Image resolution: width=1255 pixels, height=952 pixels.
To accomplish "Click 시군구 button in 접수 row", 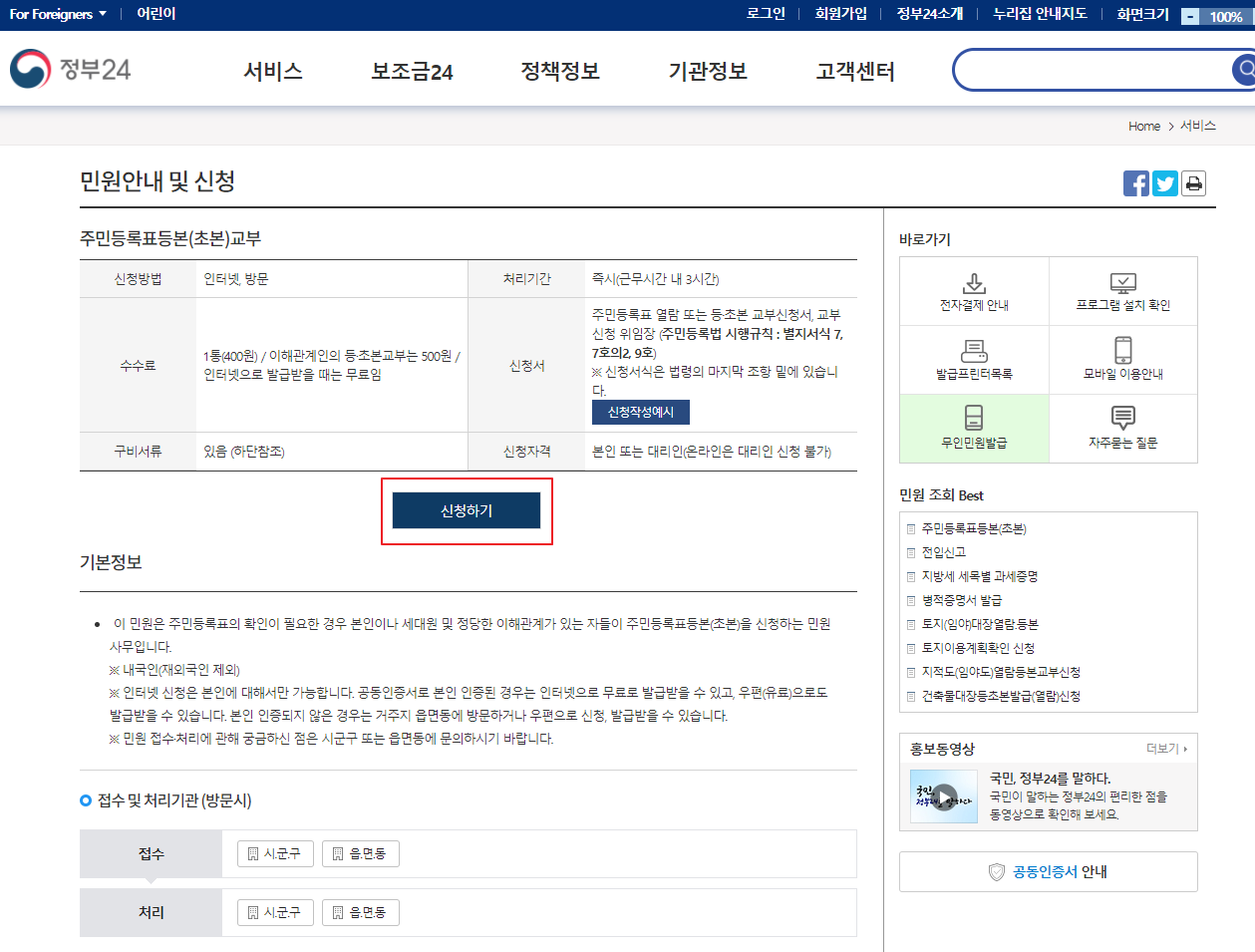I will [x=275, y=854].
